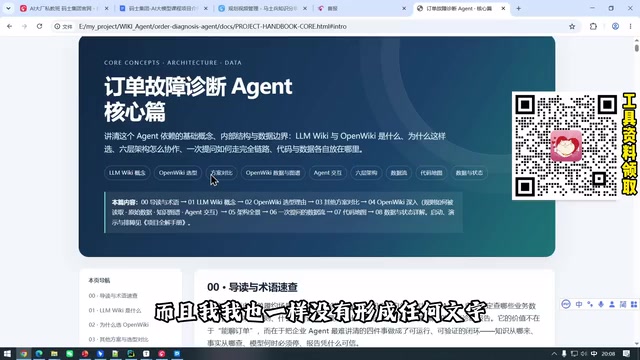Click the floating IME toolbar person icon

click(x=612, y=304)
